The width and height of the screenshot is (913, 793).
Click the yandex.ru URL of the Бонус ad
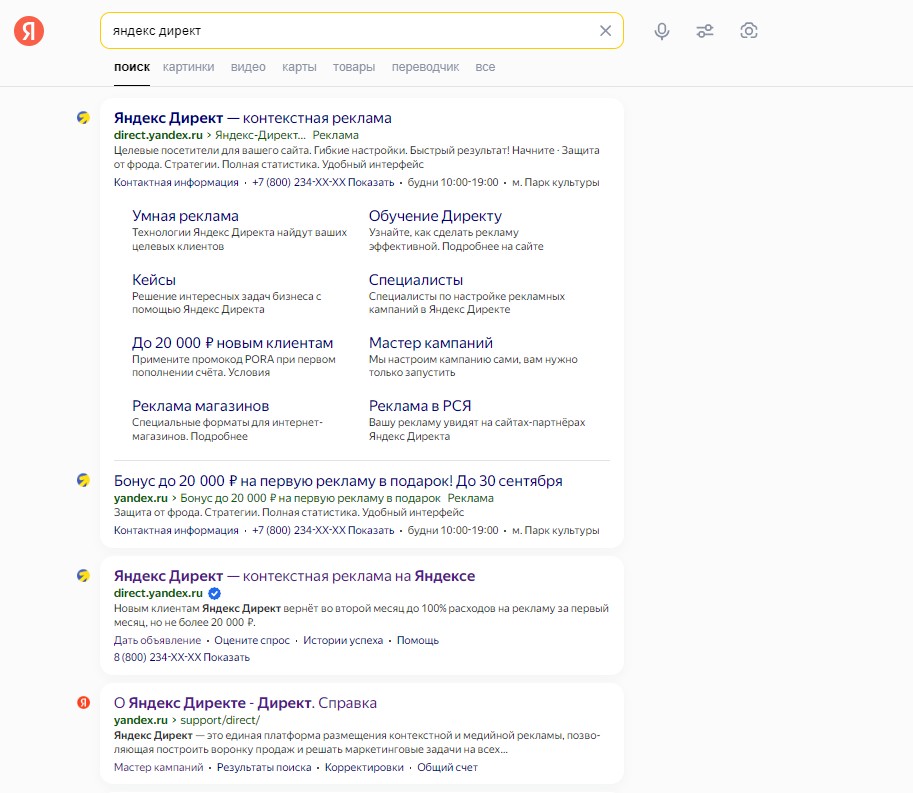pos(141,498)
